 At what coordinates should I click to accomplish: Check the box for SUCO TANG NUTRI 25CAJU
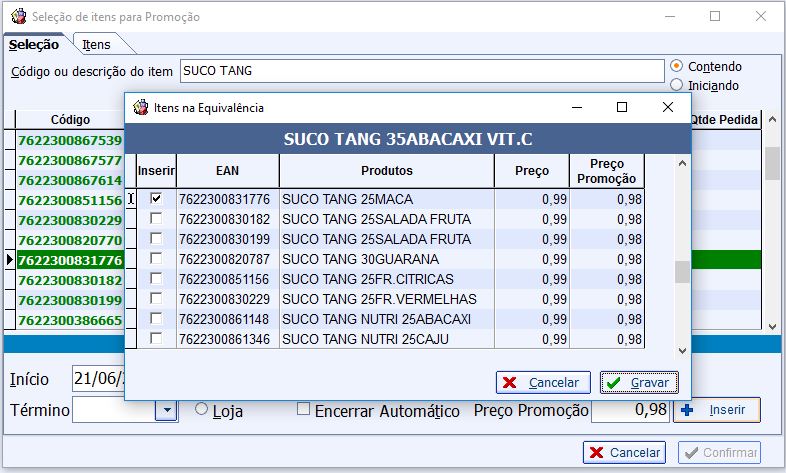pos(156,339)
